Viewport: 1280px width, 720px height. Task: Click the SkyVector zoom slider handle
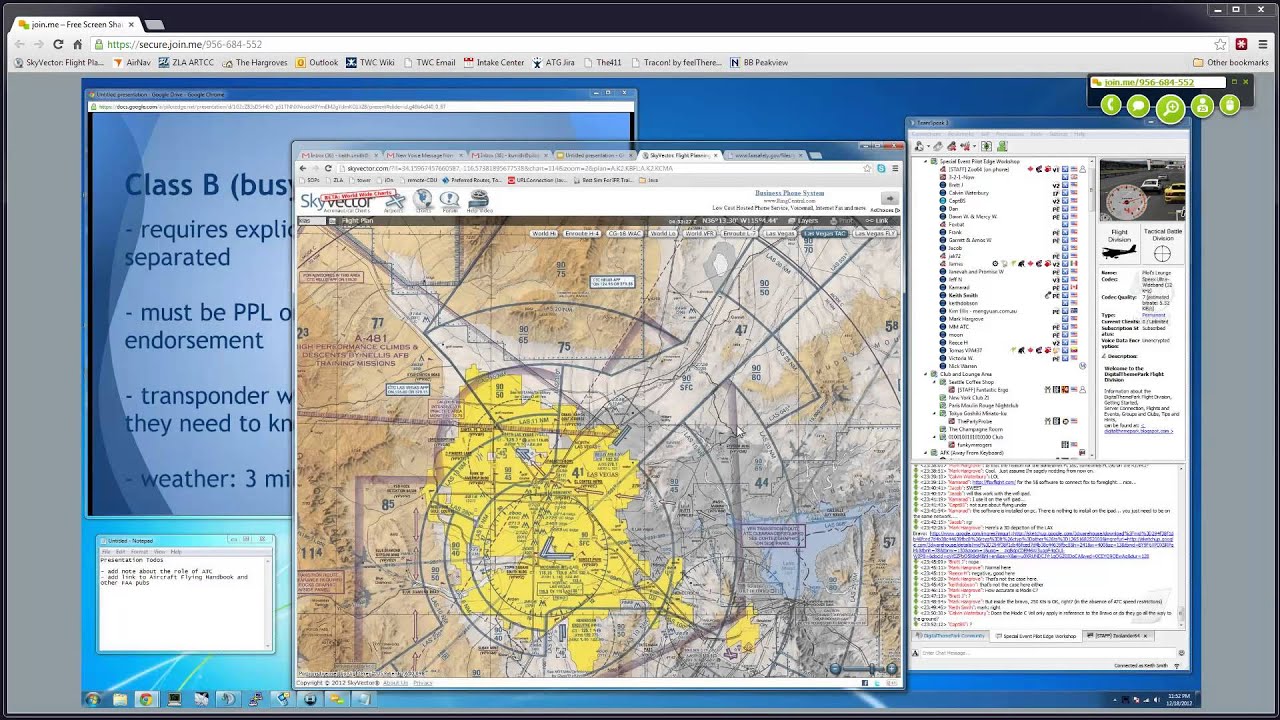tap(870, 669)
